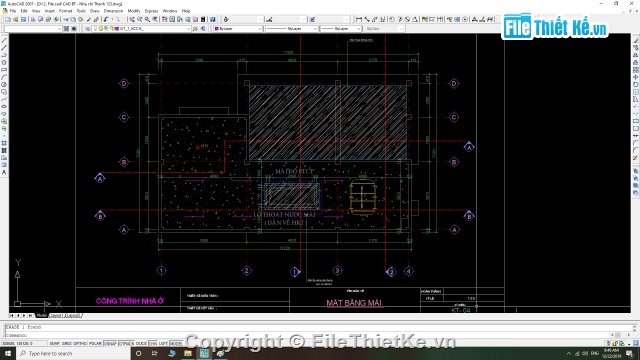The height and width of the screenshot is (360, 640).
Task: Click layer color swatch in layer dropdown
Action: (x=117, y=29)
